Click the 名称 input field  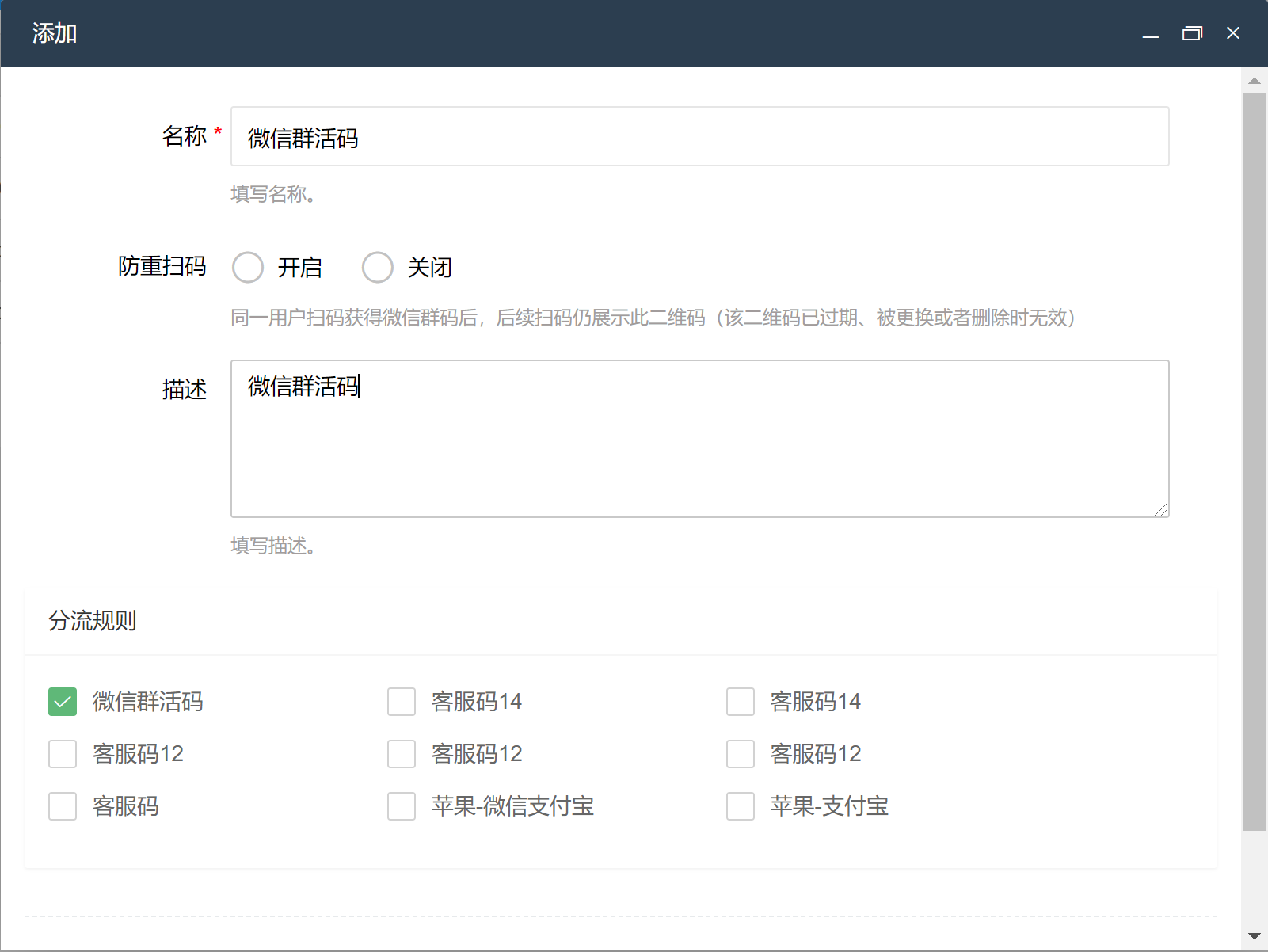point(700,136)
